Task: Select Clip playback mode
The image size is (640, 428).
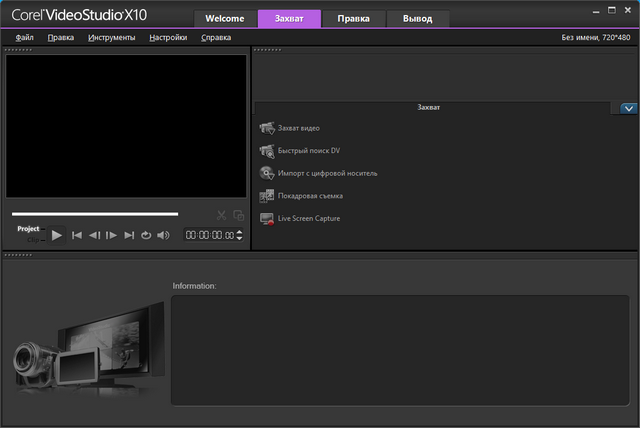Action: (x=32, y=240)
